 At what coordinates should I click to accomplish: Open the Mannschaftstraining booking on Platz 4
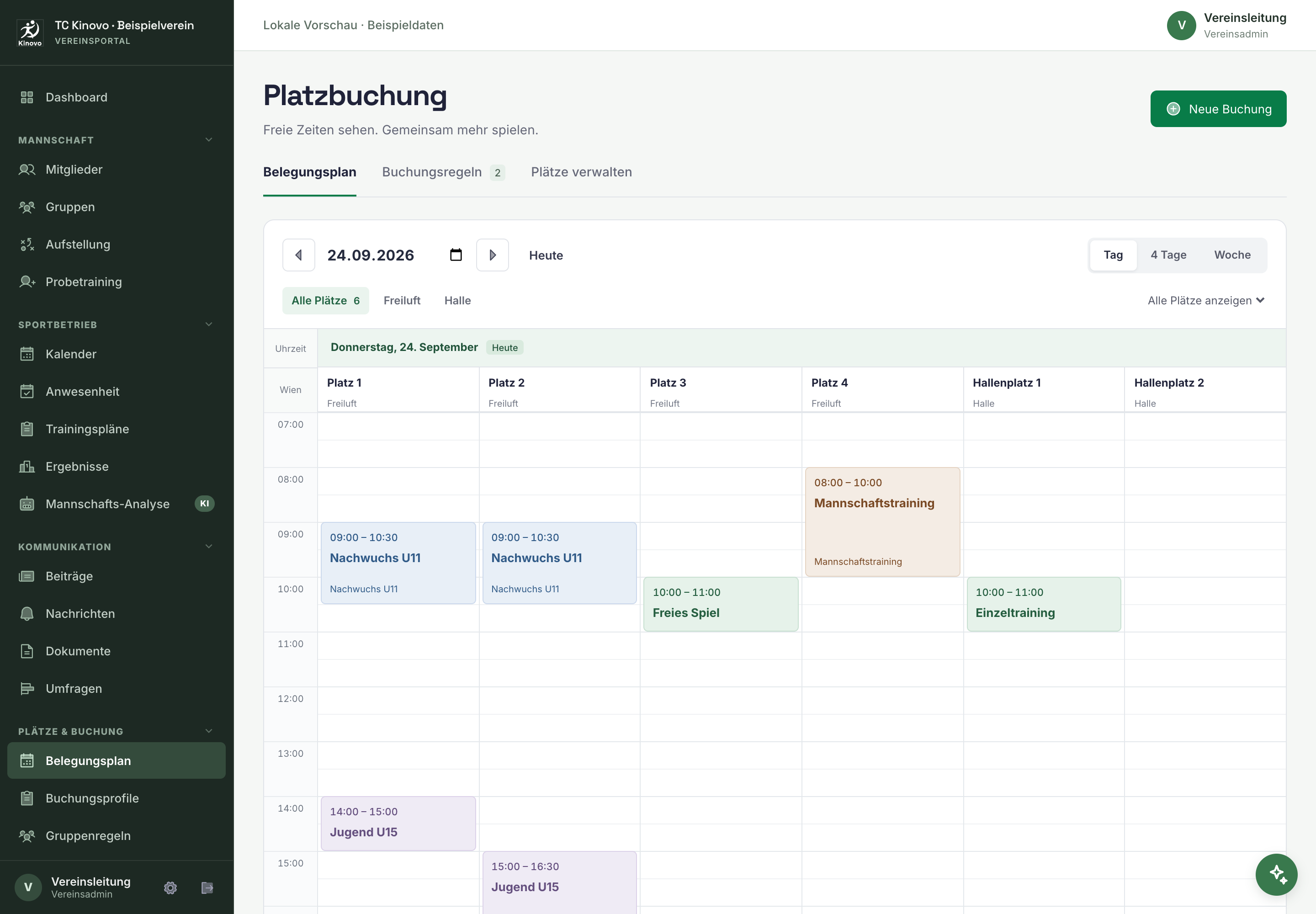pyautogui.click(x=882, y=522)
